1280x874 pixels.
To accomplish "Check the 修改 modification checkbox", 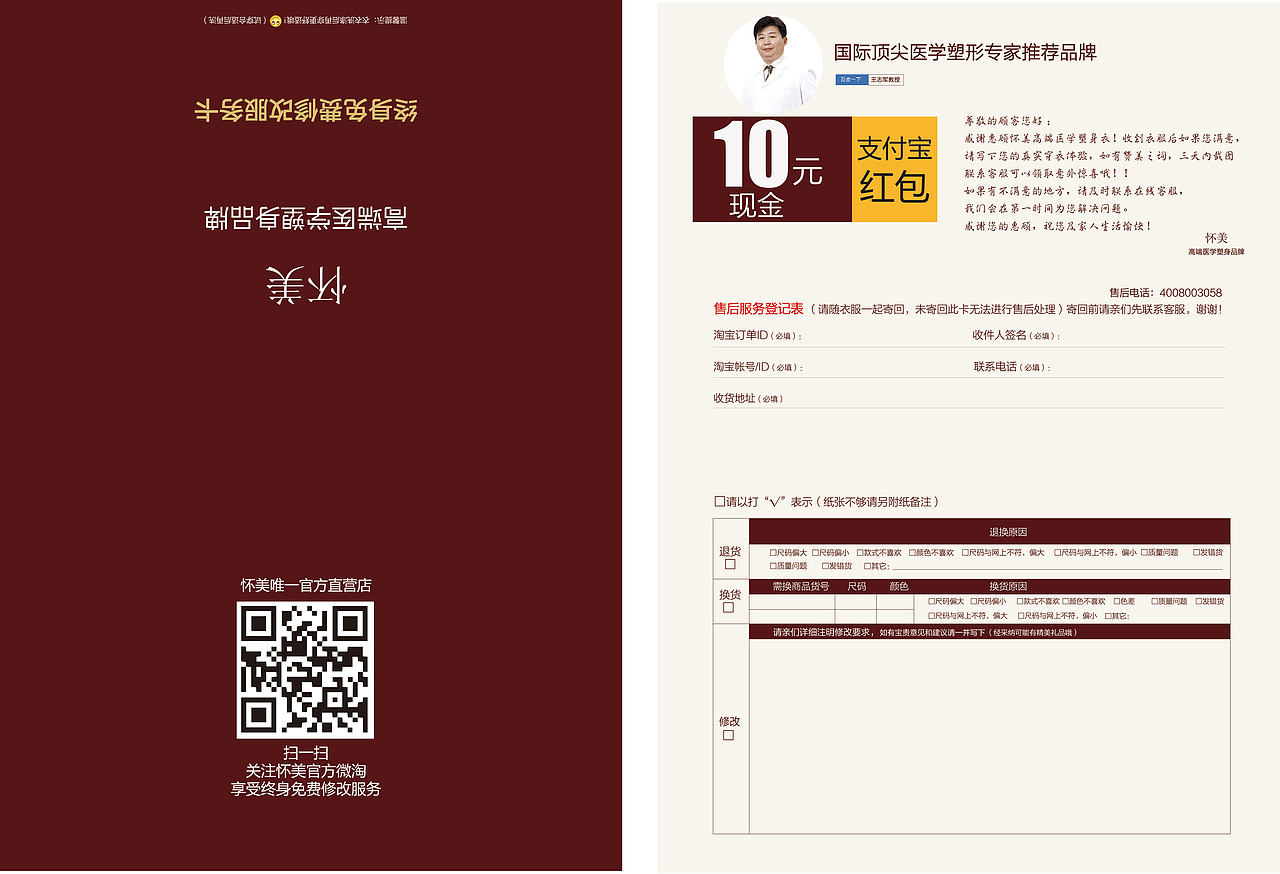I will (729, 733).
